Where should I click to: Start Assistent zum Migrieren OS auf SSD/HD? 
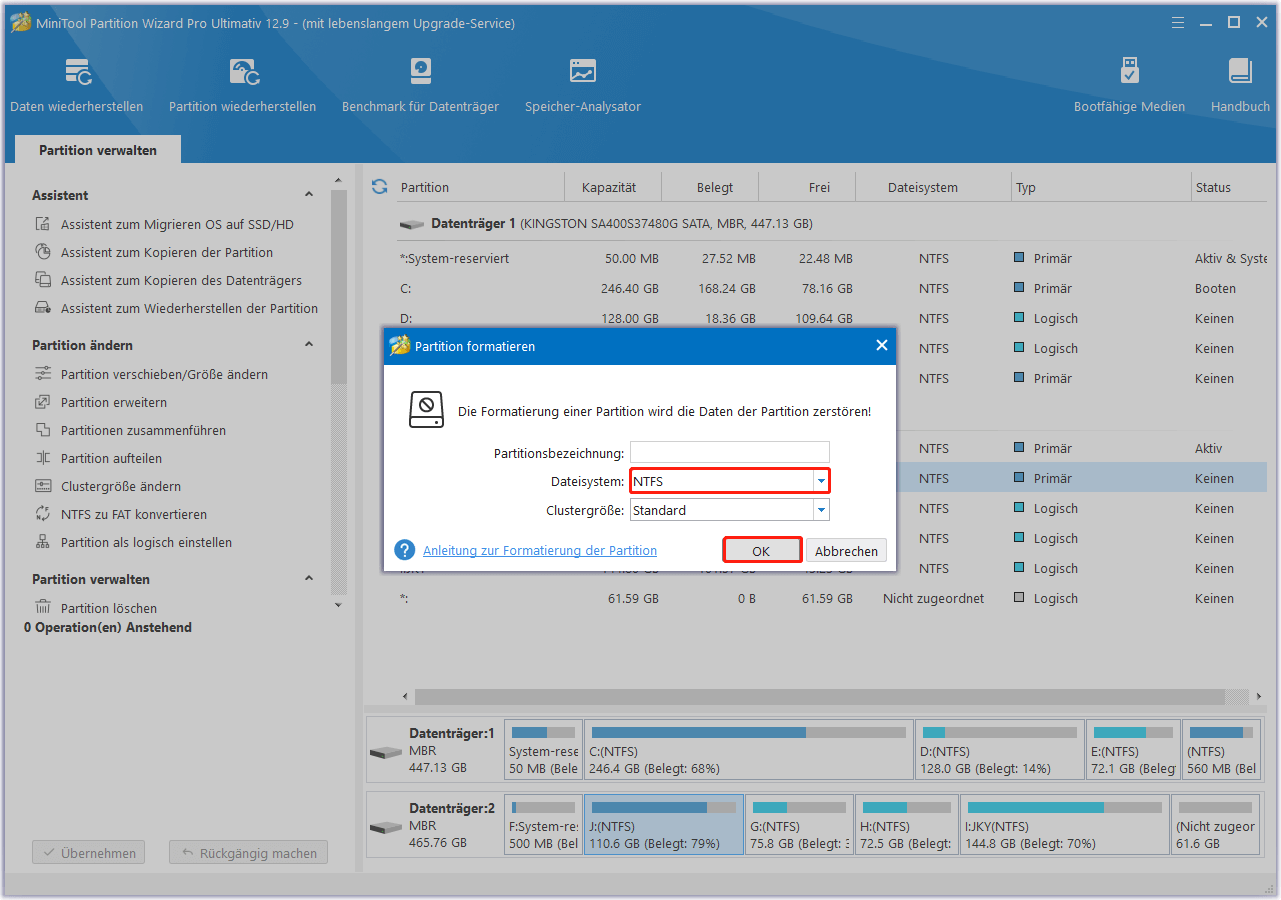coord(177,225)
